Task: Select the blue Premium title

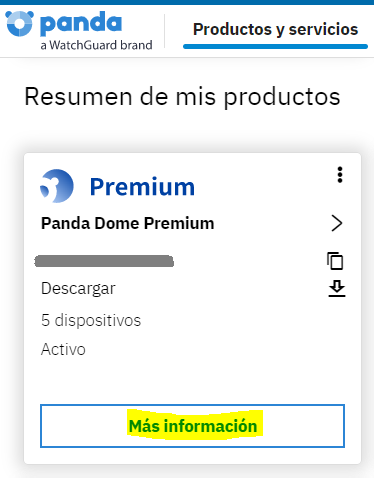Action: pos(142,187)
